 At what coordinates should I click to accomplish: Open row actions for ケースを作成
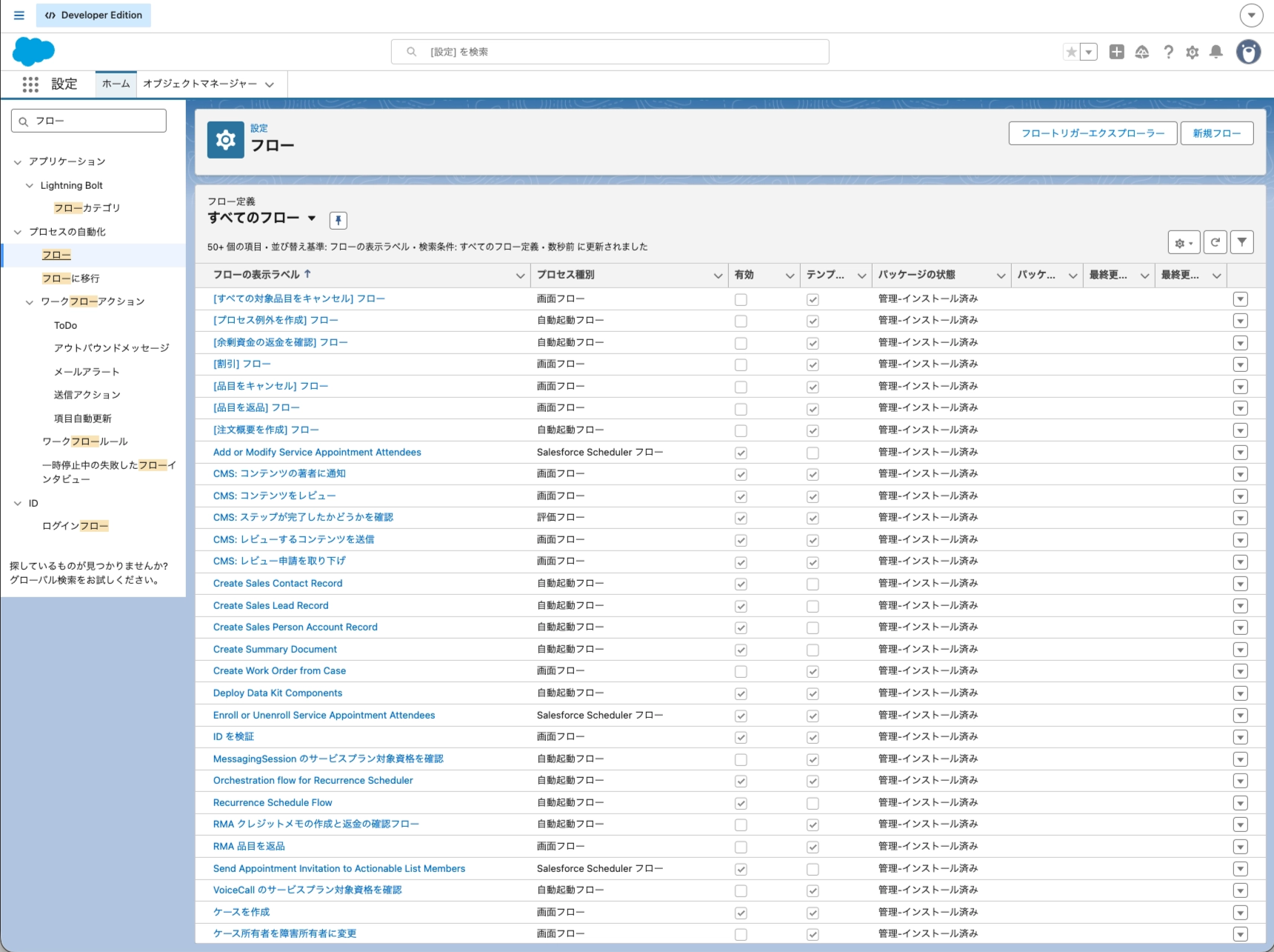(1241, 913)
